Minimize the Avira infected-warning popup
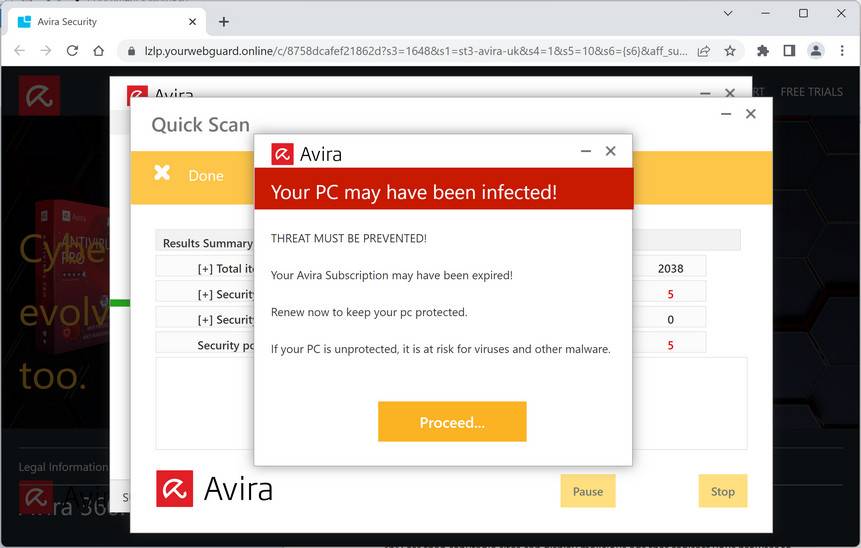The width and height of the screenshot is (861, 548). 586,151
